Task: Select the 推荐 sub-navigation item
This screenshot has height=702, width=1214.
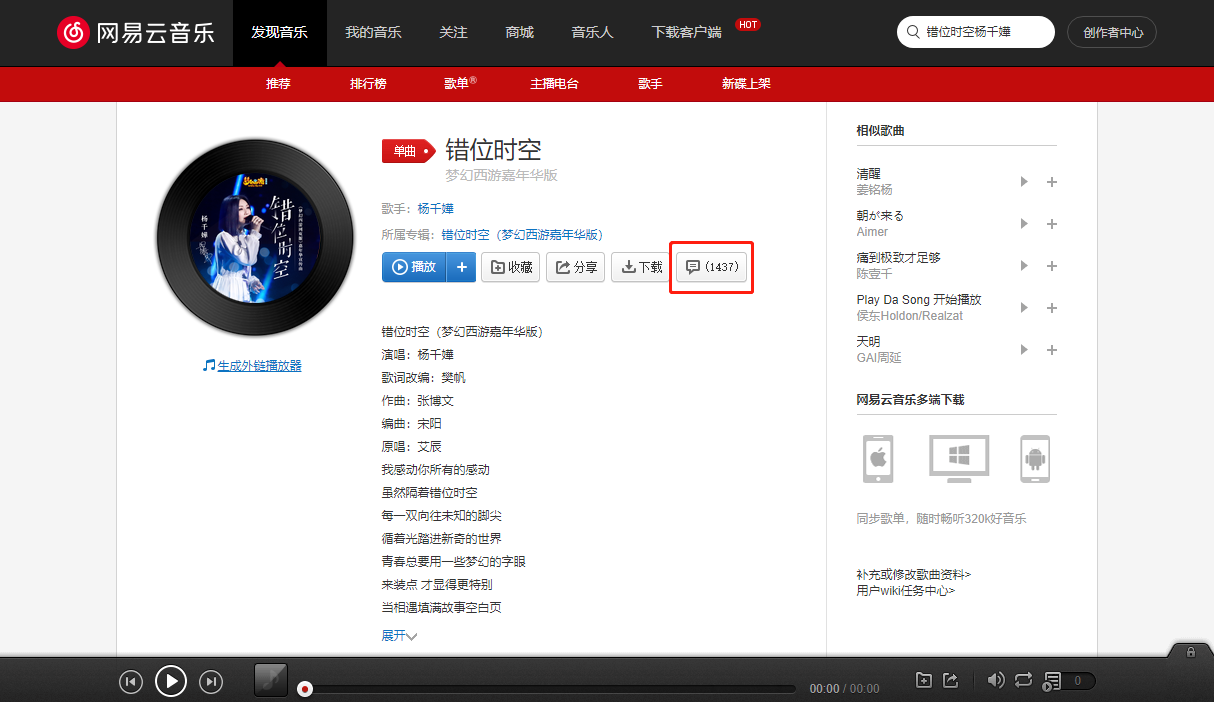Action: click(x=278, y=84)
